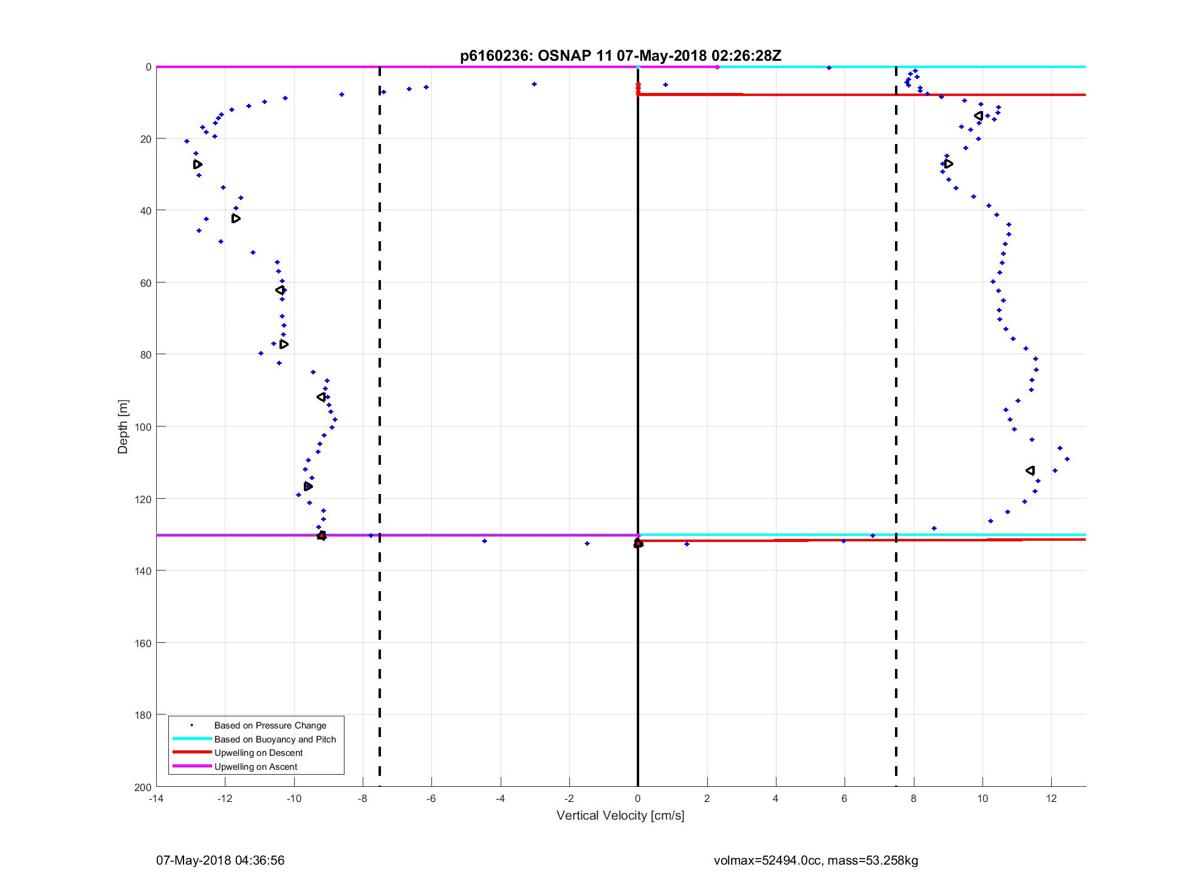Click the left triangle marker near 62 m depth

click(281, 290)
